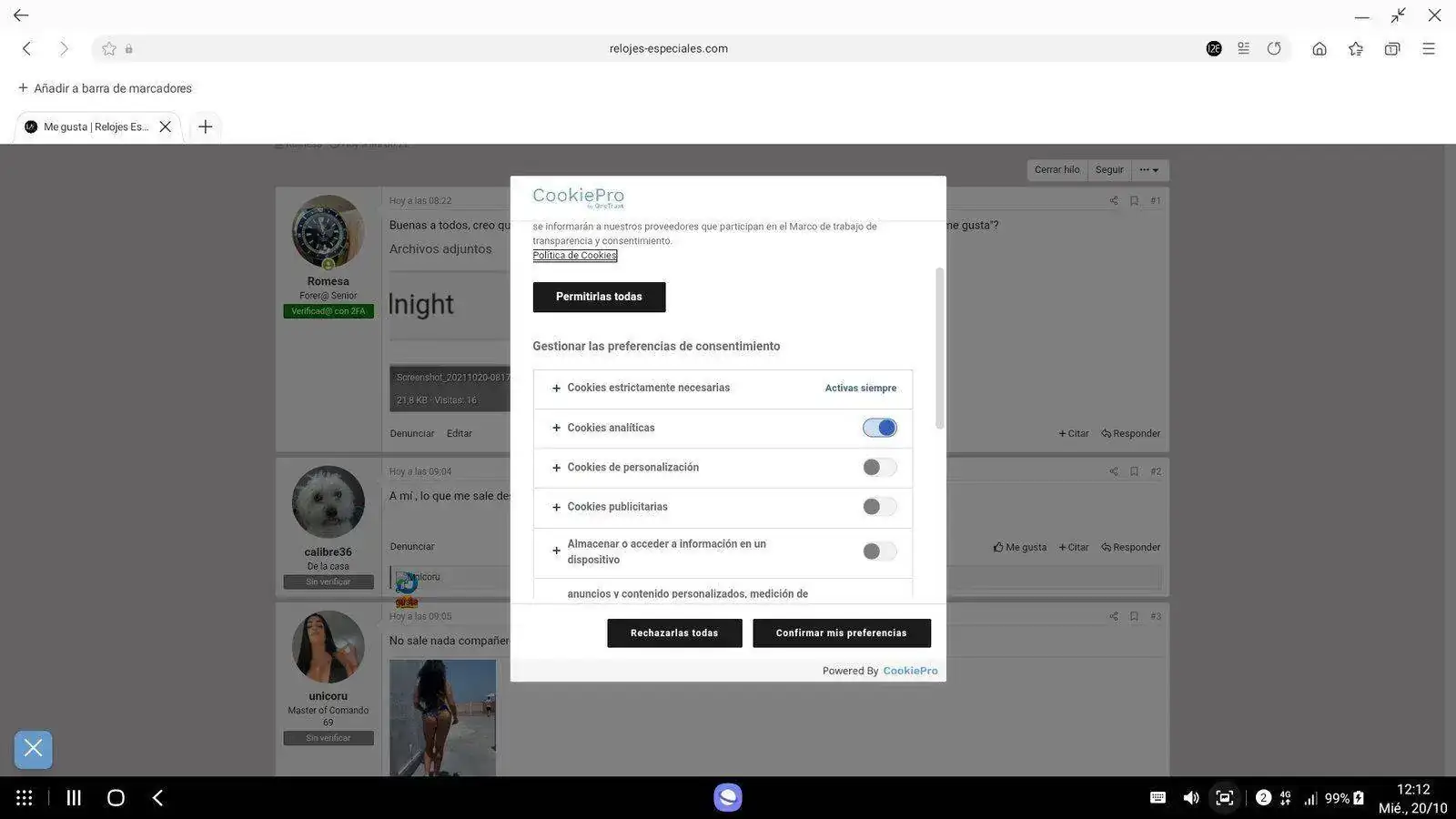Click Responder on calibre36's post
1456x819 pixels.
tap(1131, 548)
